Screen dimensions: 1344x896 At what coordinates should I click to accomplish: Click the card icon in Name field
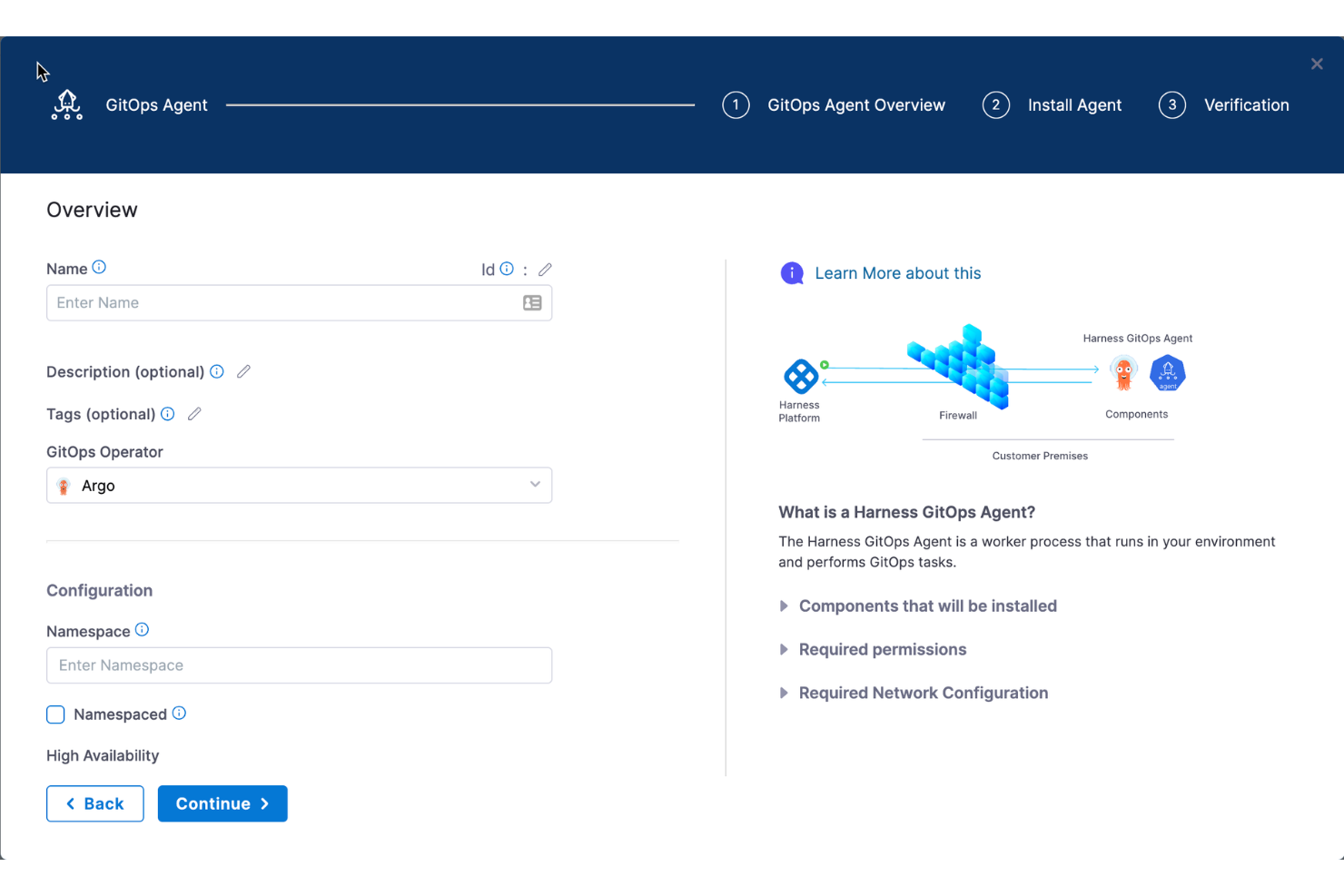click(532, 303)
